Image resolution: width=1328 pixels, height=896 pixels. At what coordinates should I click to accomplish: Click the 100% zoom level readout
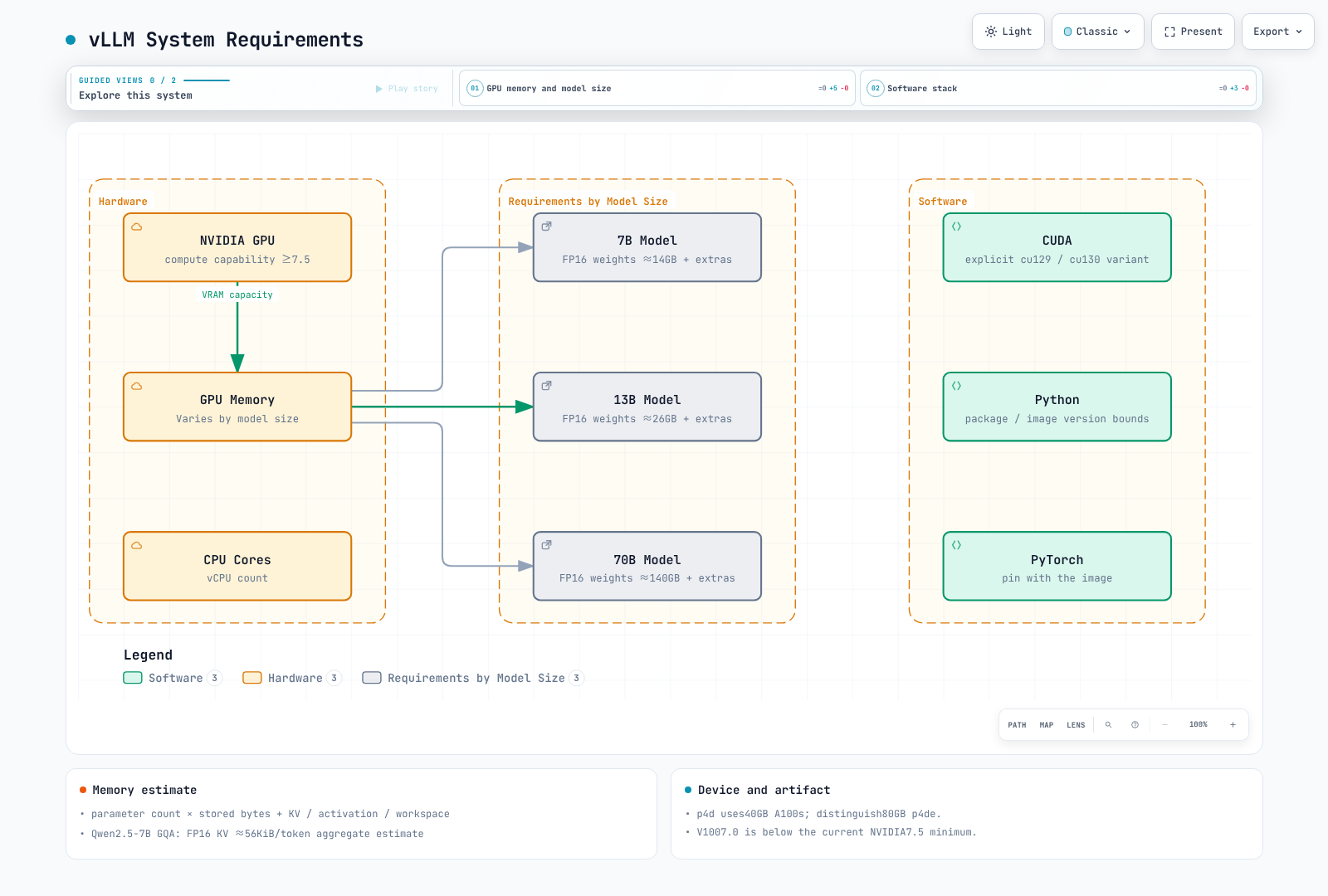click(1199, 724)
